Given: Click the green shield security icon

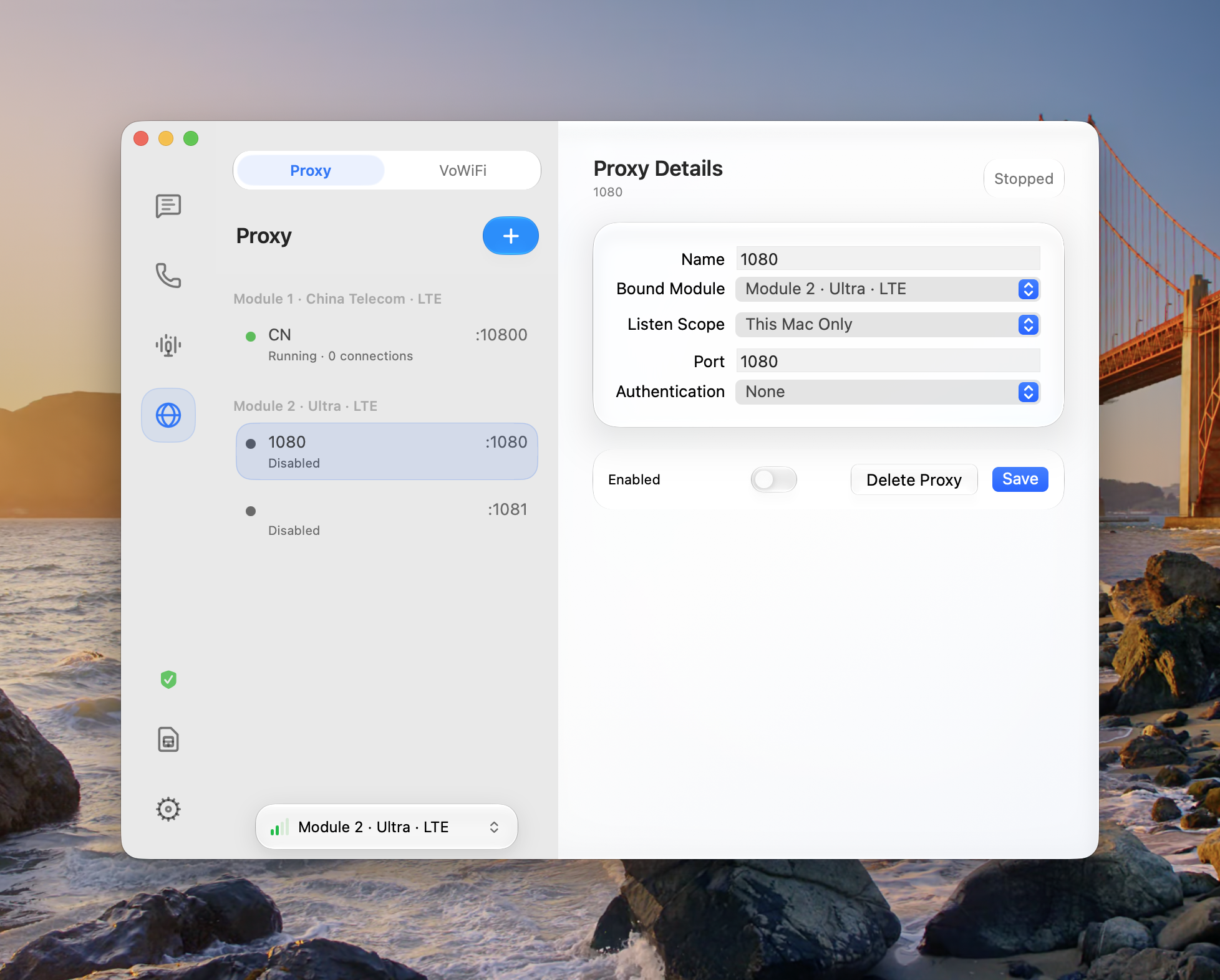Looking at the screenshot, I should coord(168,680).
